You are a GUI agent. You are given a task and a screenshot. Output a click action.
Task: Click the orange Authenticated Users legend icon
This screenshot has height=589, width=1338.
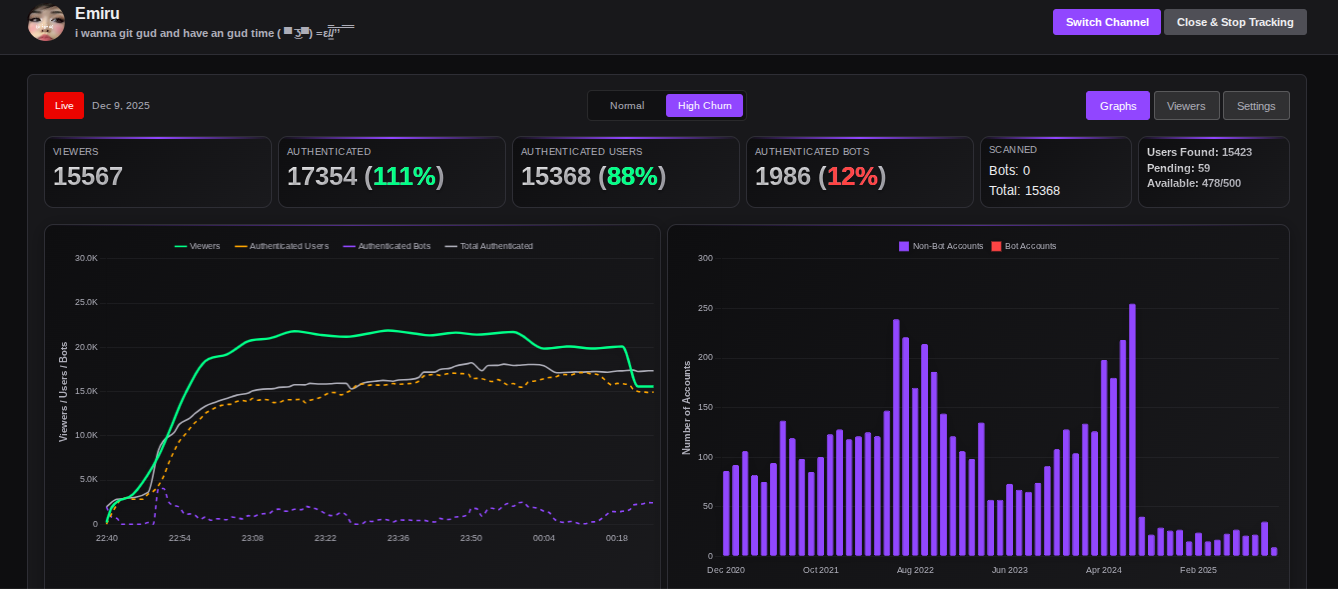[240, 246]
